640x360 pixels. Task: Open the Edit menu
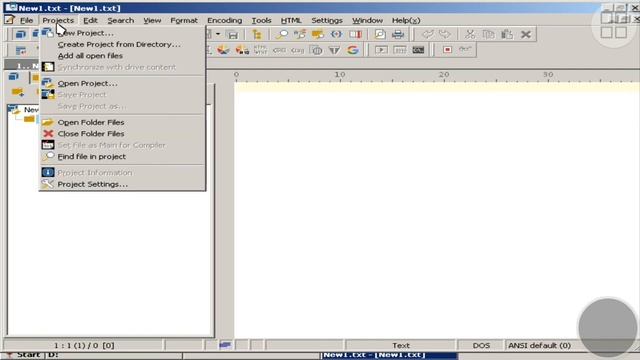pos(90,20)
